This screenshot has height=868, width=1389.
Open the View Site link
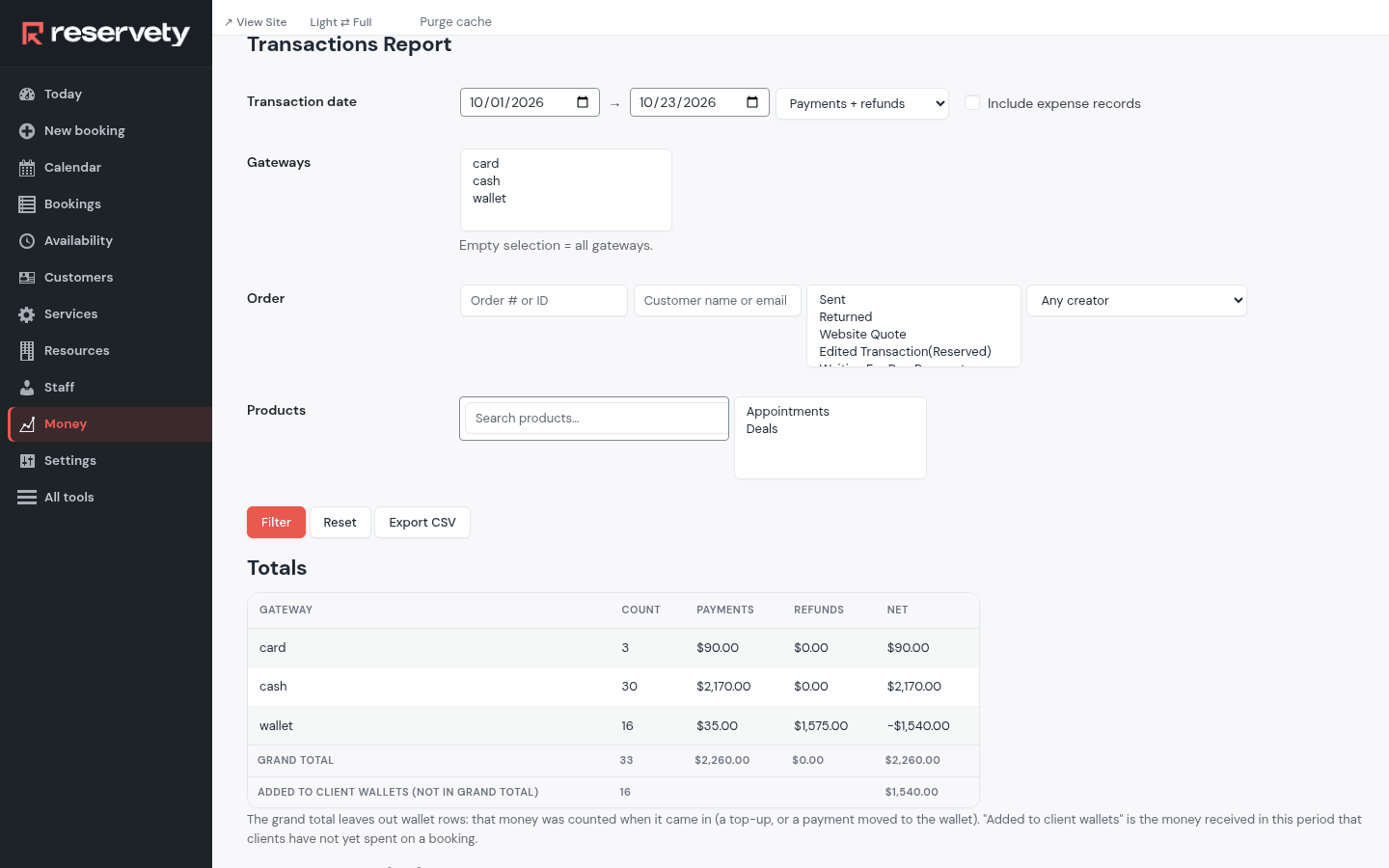point(256,22)
